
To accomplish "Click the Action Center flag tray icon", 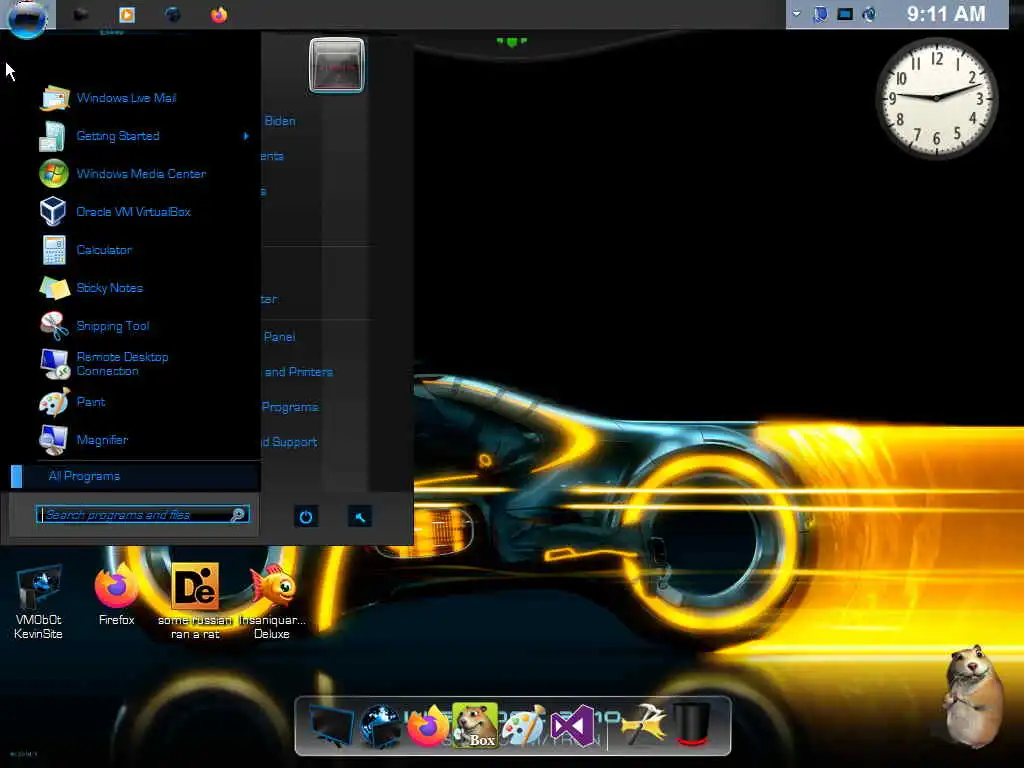I will coord(820,14).
